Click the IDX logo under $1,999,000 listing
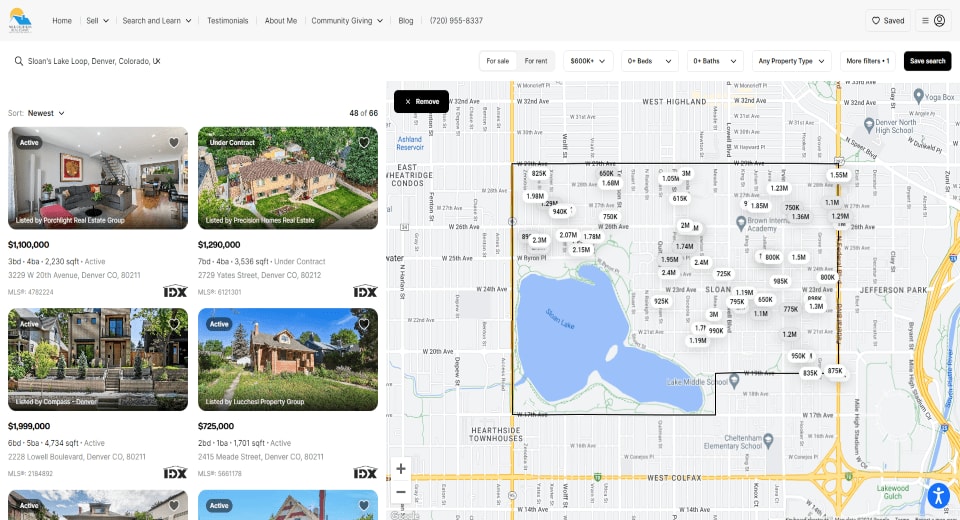960x520 pixels. tap(175, 473)
